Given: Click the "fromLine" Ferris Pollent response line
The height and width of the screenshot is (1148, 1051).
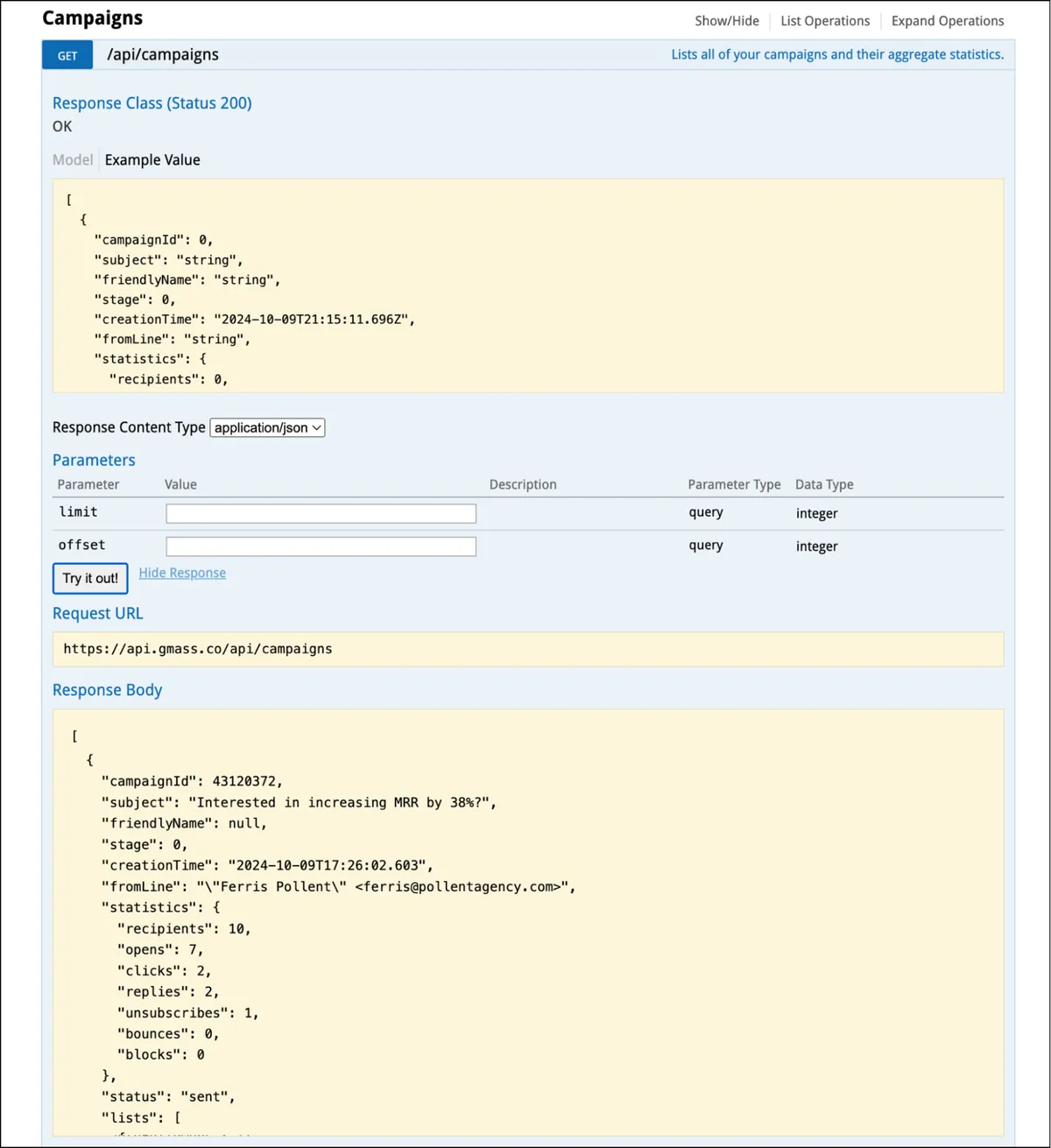Looking at the screenshot, I should point(339,886).
